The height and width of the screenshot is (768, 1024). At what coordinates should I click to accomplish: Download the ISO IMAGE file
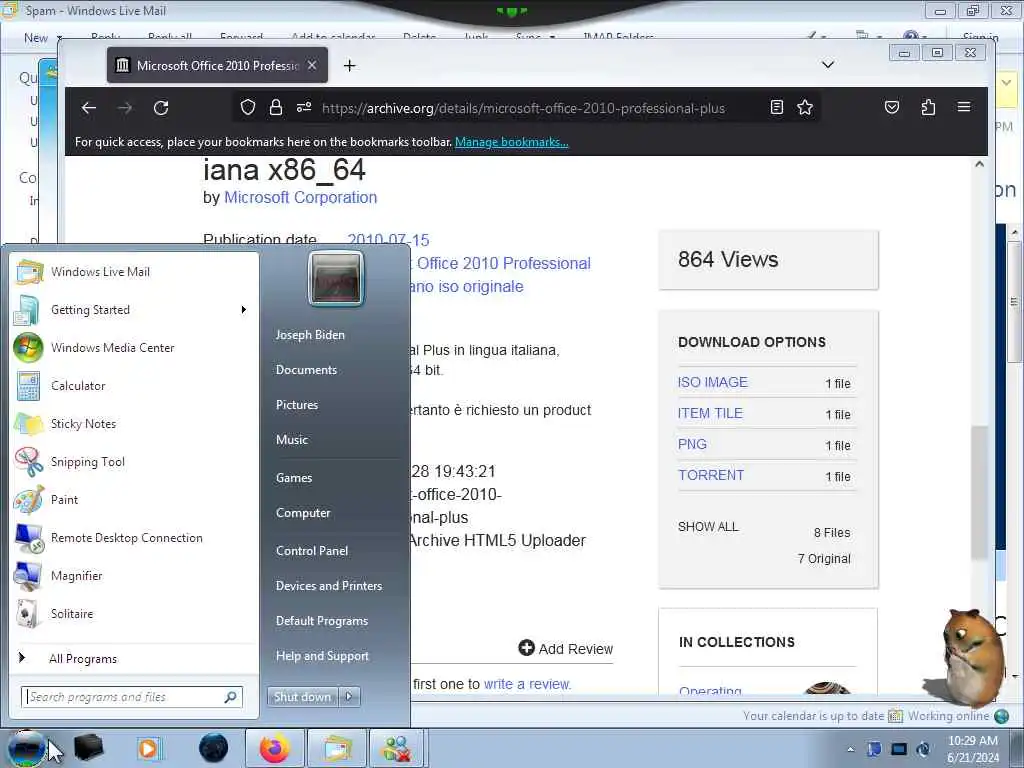pos(712,382)
